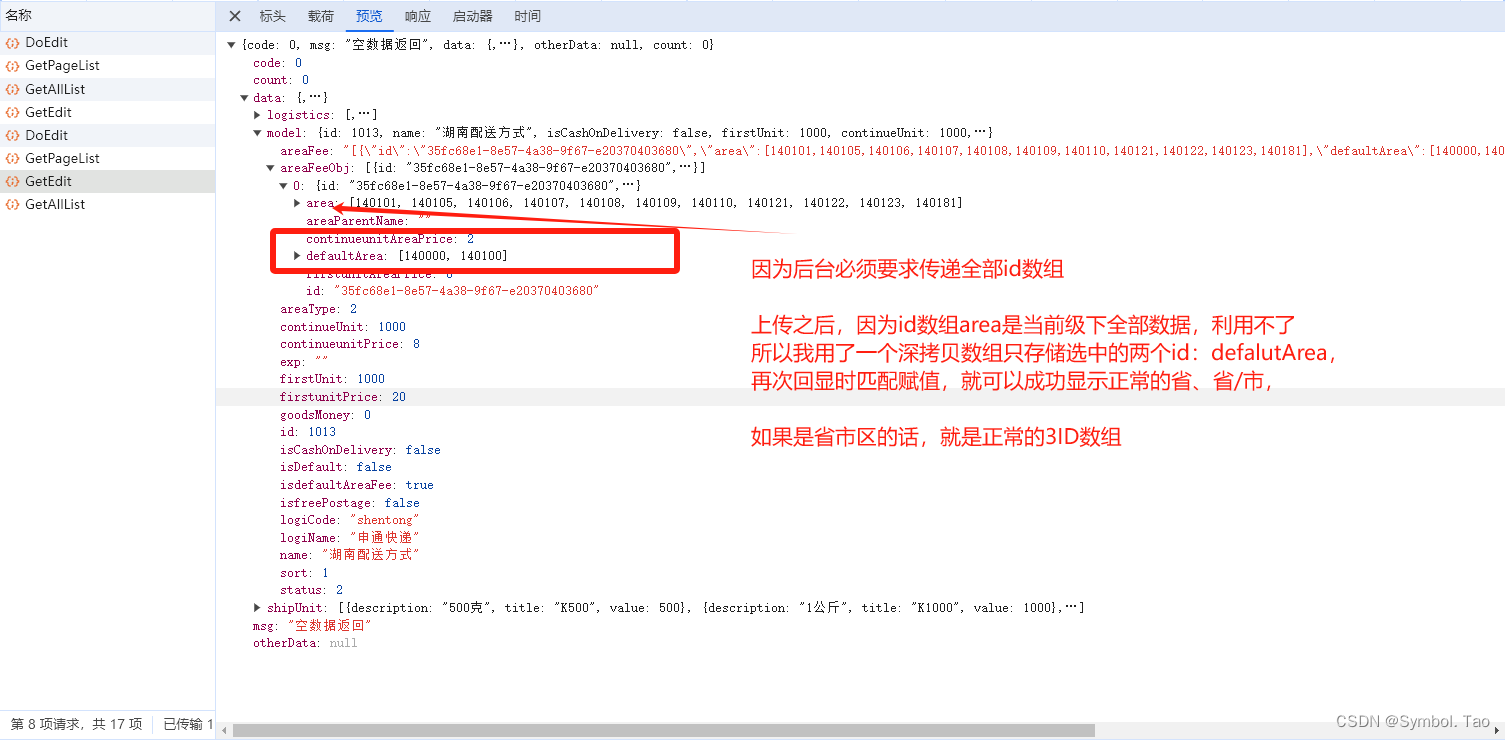Click firstUnit: 1000 line
This screenshot has height=740, width=1505.
[332, 379]
